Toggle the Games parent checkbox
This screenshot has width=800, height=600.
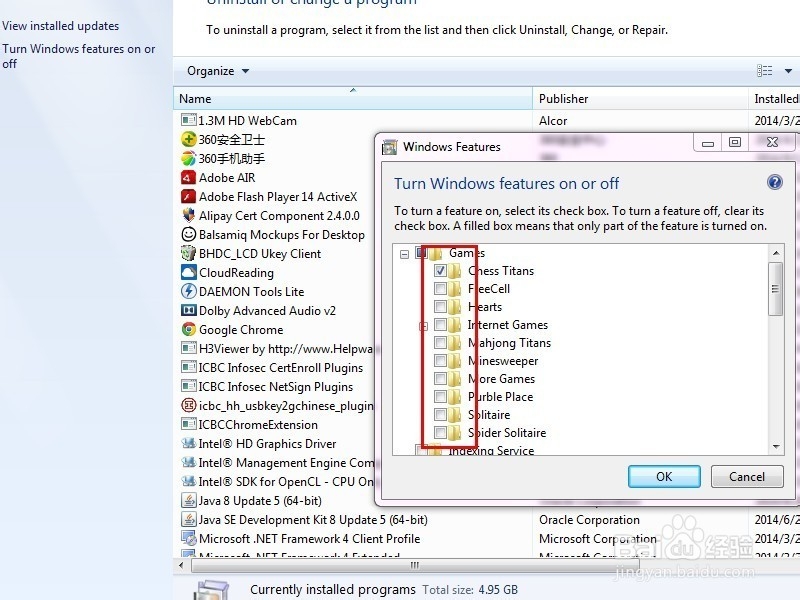[x=420, y=253]
